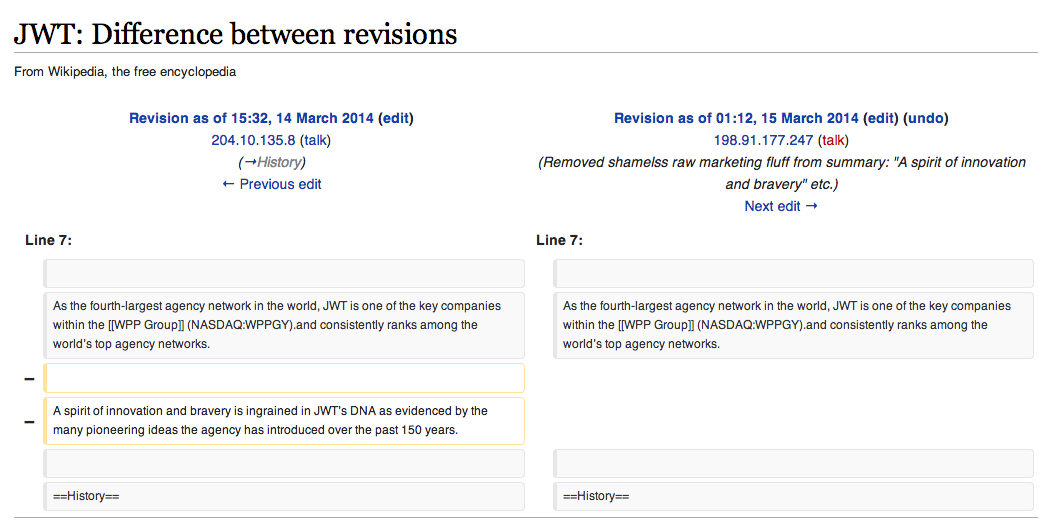This screenshot has width=1052, height=520.
Task: Open the 01:12, 15 March 2014 revision link
Action: 736,118
